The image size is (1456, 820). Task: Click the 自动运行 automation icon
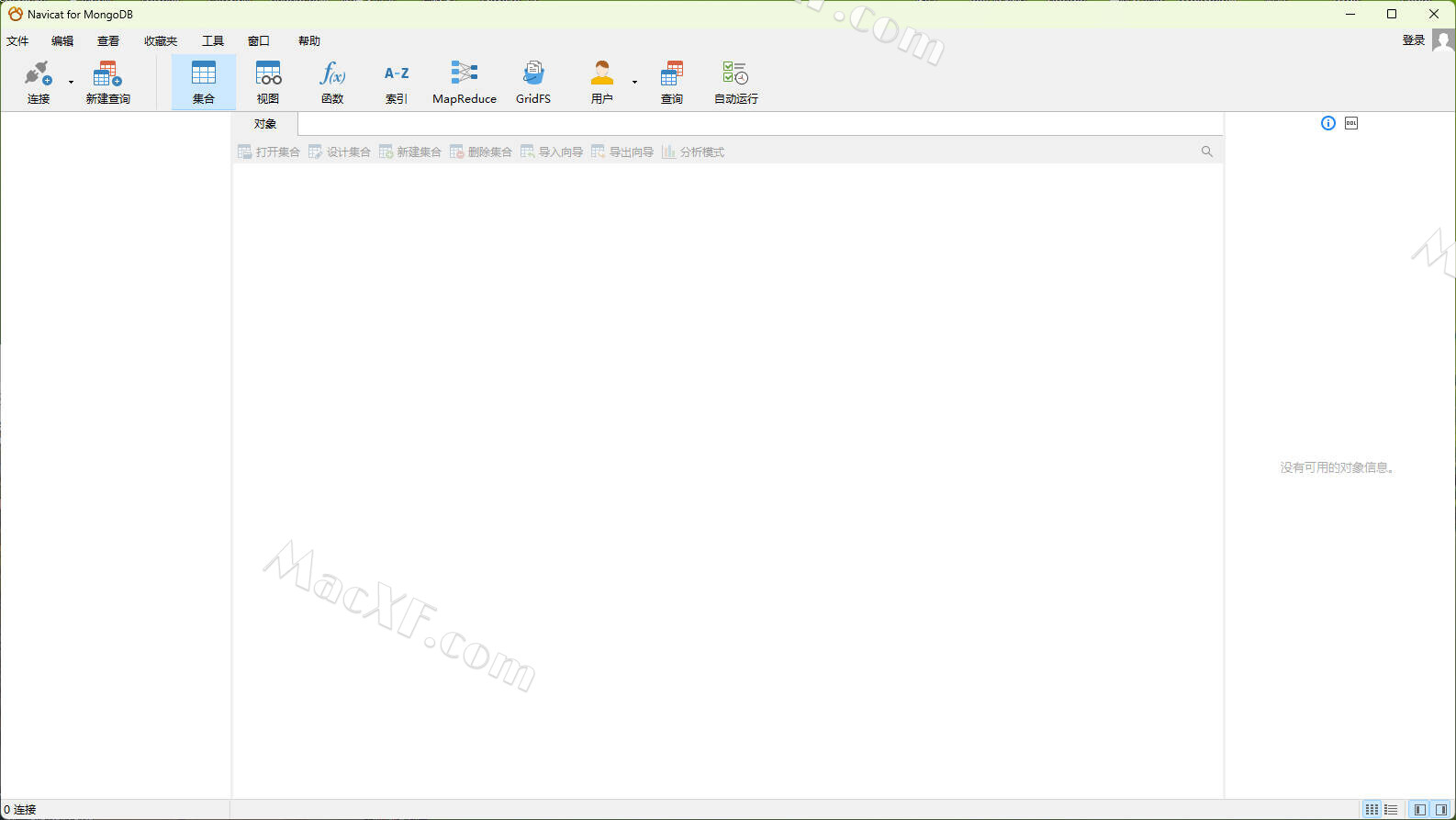(x=735, y=82)
